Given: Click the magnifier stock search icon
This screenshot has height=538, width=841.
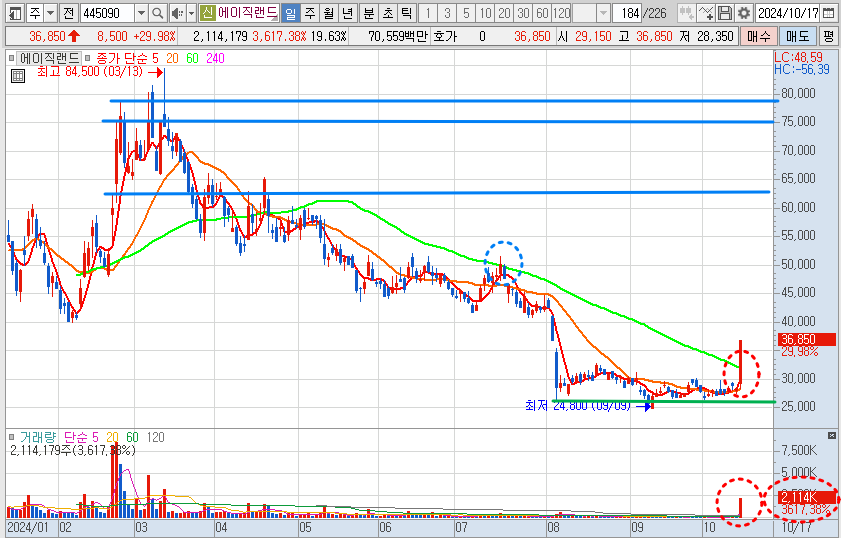Looking at the screenshot, I should pyautogui.click(x=158, y=13).
